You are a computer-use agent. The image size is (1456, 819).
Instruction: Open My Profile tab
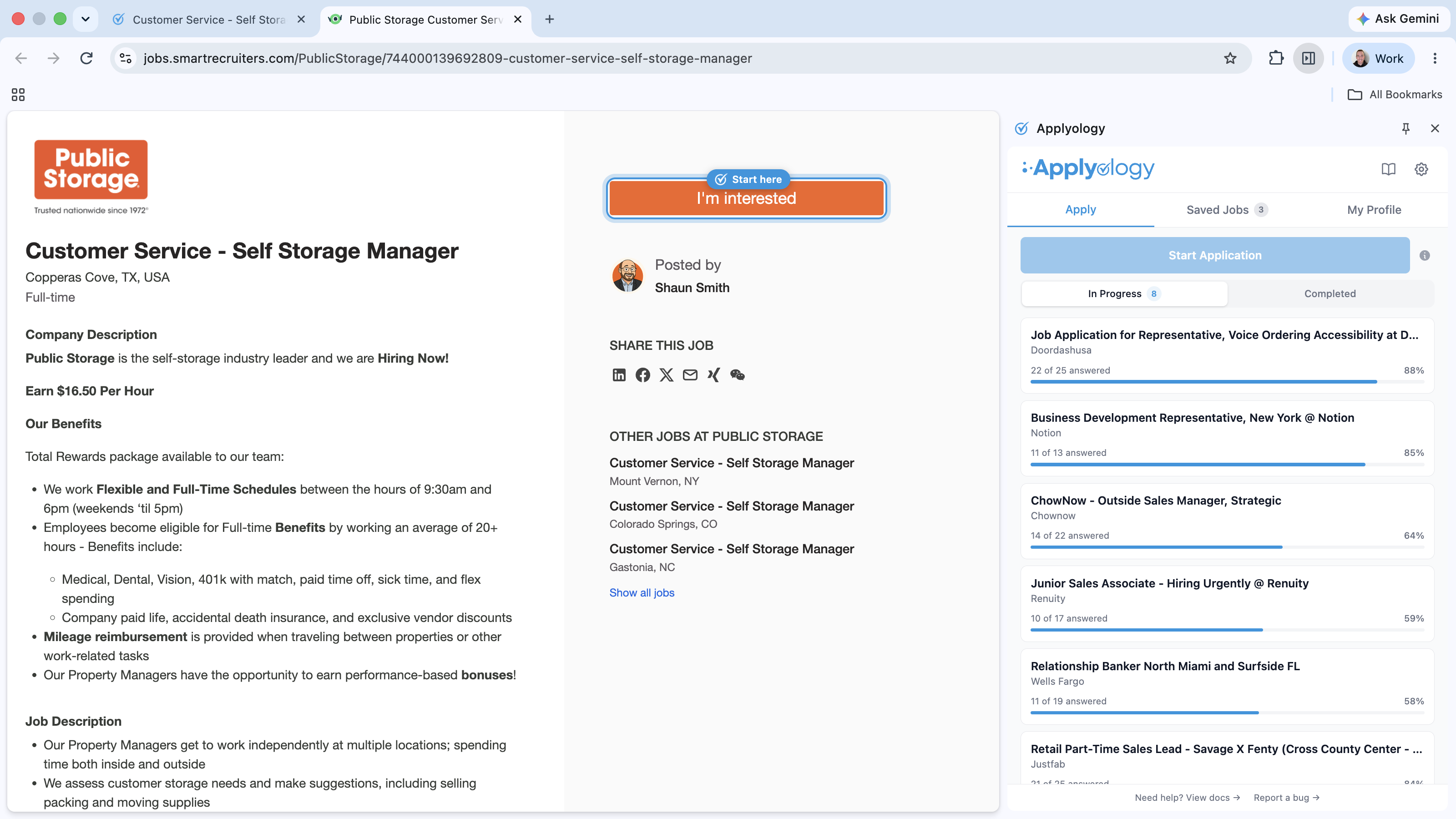(x=1374, y=210)
